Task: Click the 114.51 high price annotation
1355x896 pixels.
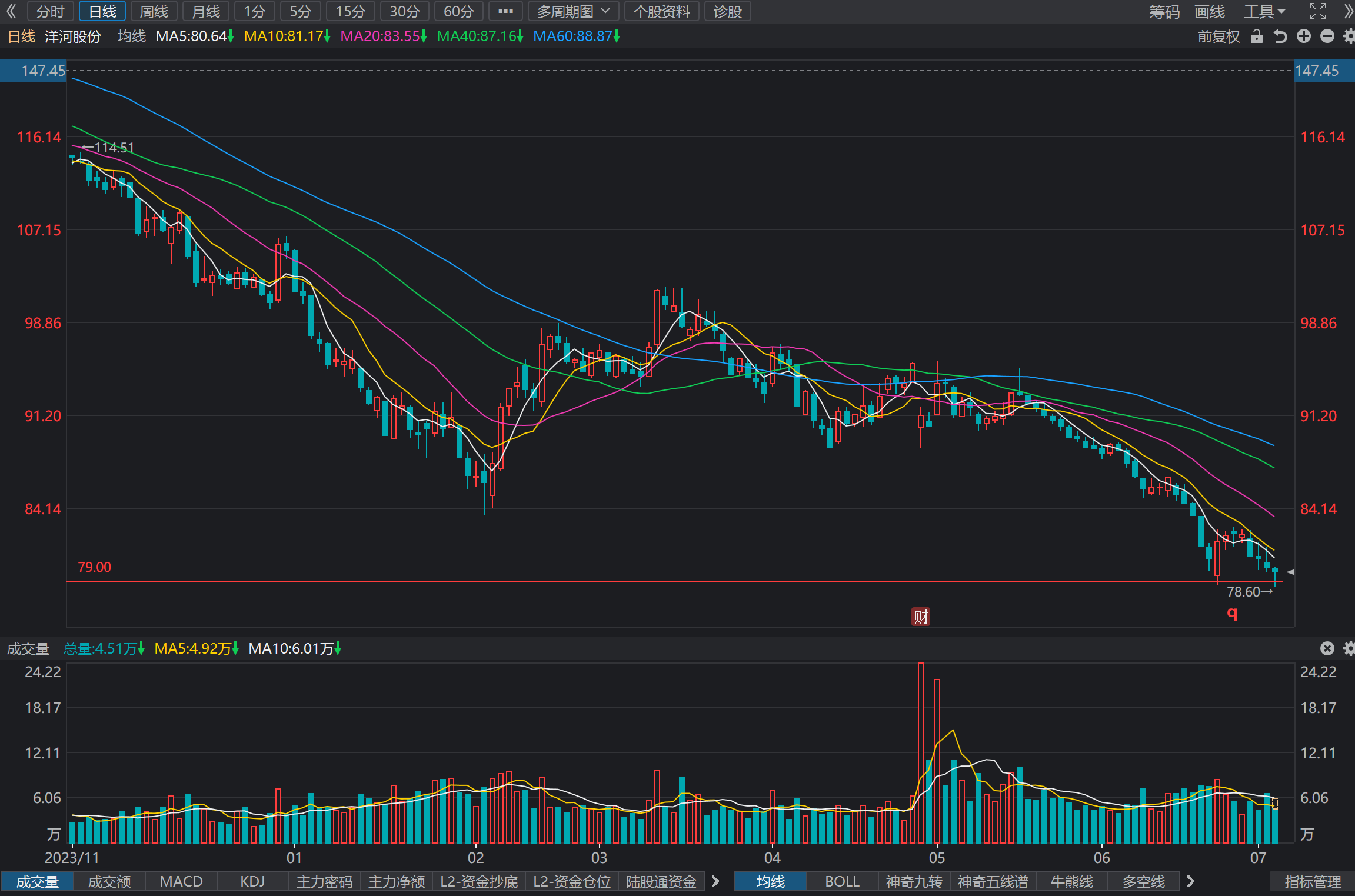Action: tap(108, 147)
